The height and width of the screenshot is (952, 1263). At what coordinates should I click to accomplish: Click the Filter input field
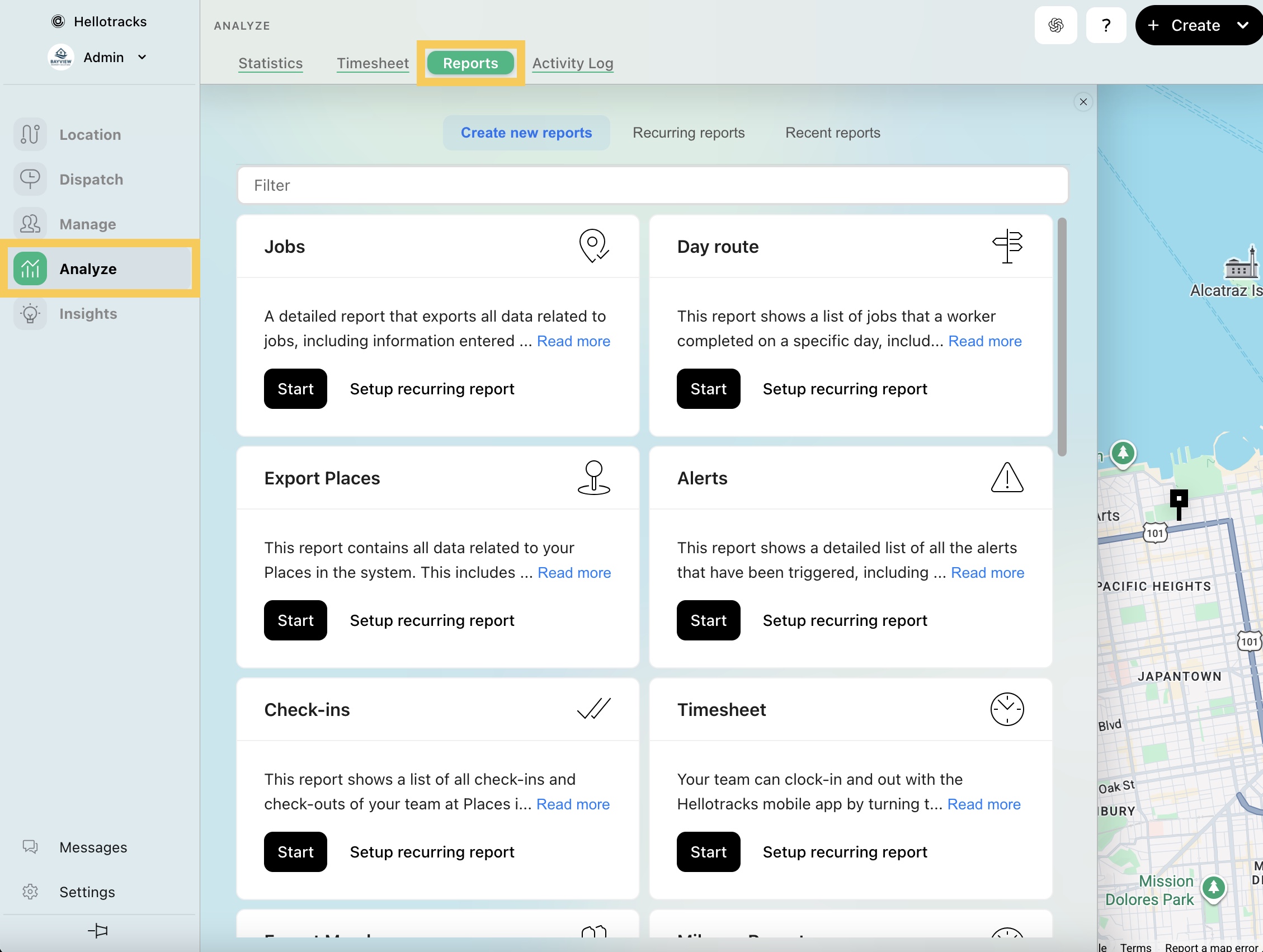(x=653, y=185)
